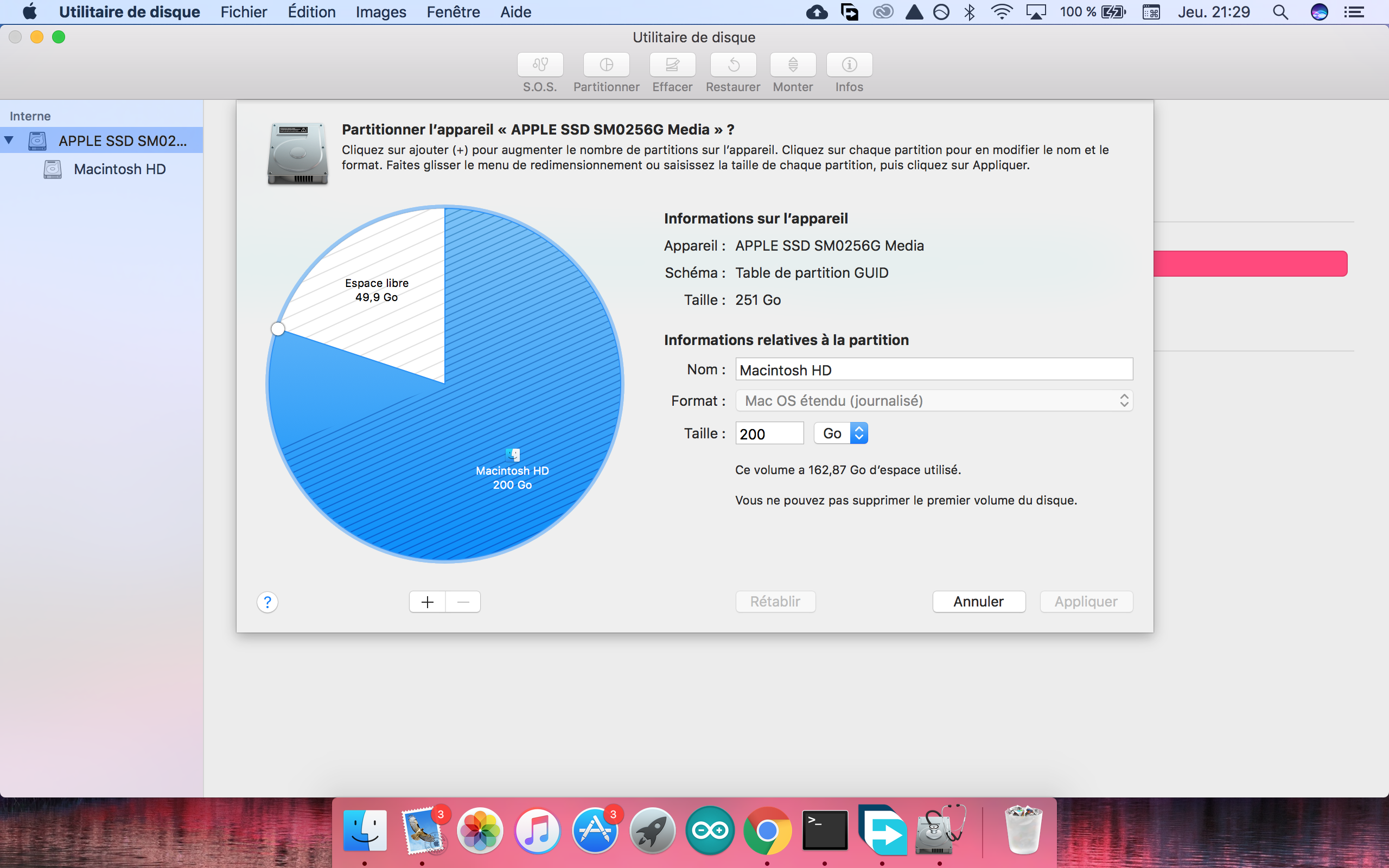Image resolution: width=1389 pixels, height=868 pixels.
Task: Select the Espace libre pie slice
Action: [x=377, y=290]
